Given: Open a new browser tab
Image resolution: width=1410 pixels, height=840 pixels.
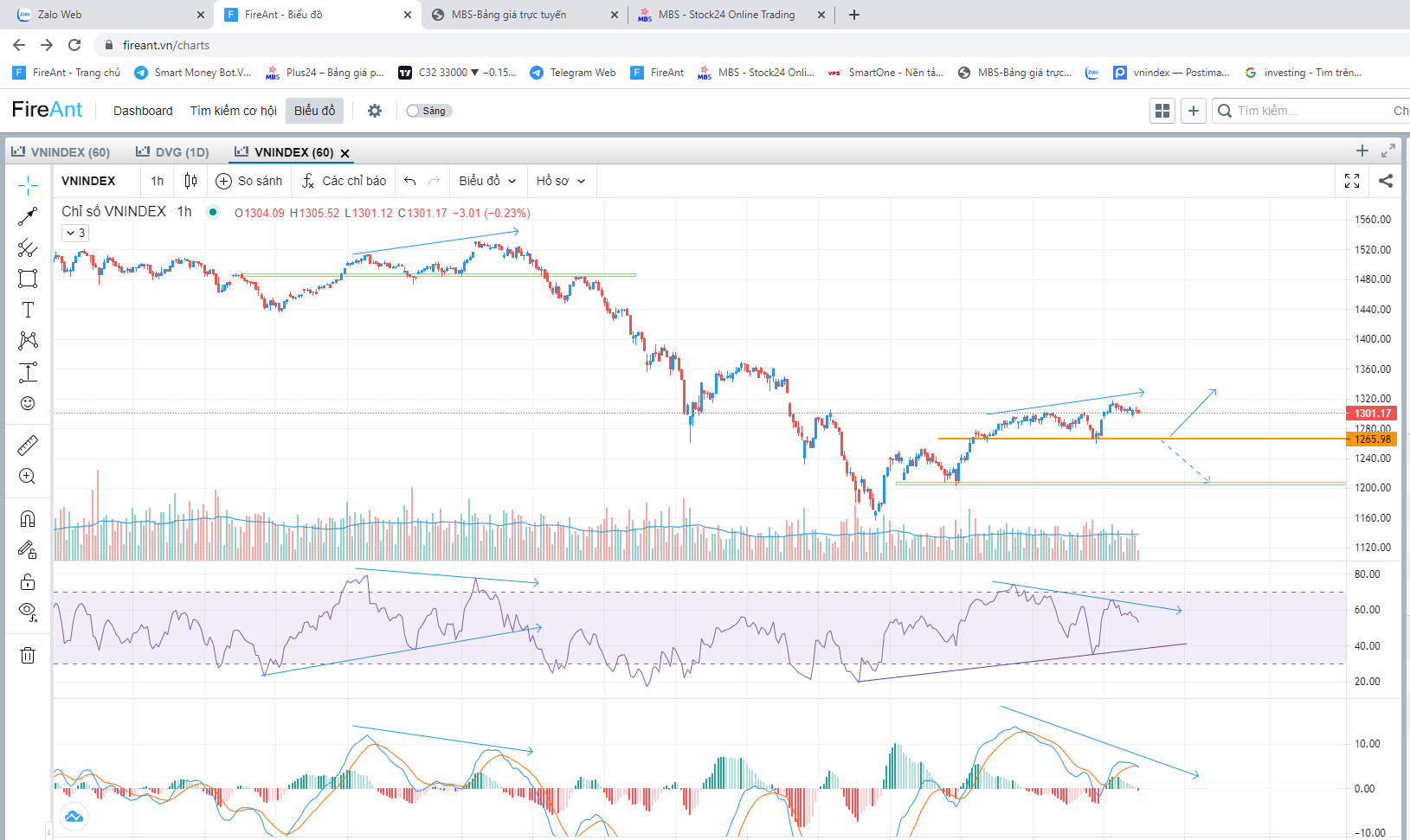Looking at the screenshot, I should [854, 15].
